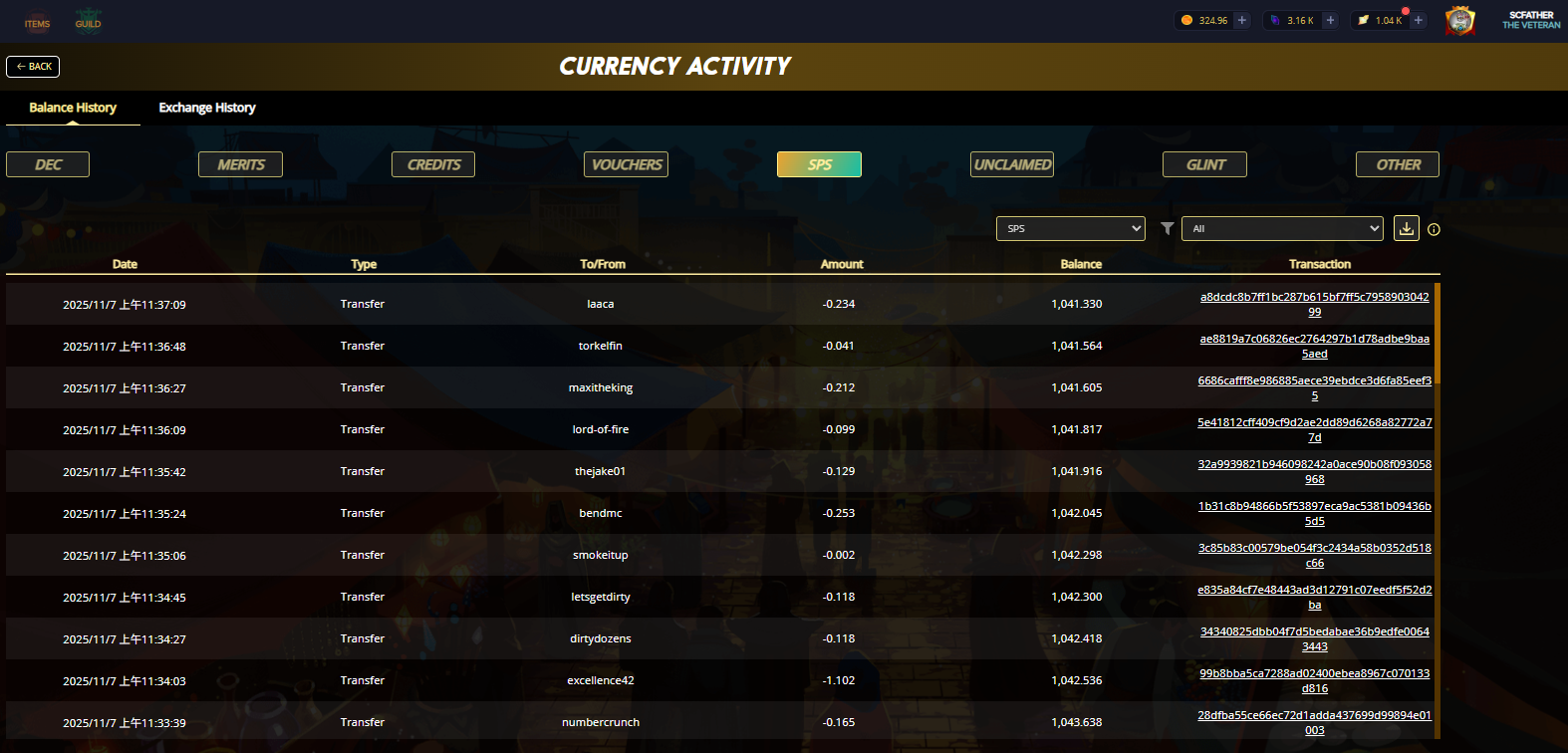
Task: Click recipient name dirtydozens
Action: pyautogui.click(x=601, y=638)
